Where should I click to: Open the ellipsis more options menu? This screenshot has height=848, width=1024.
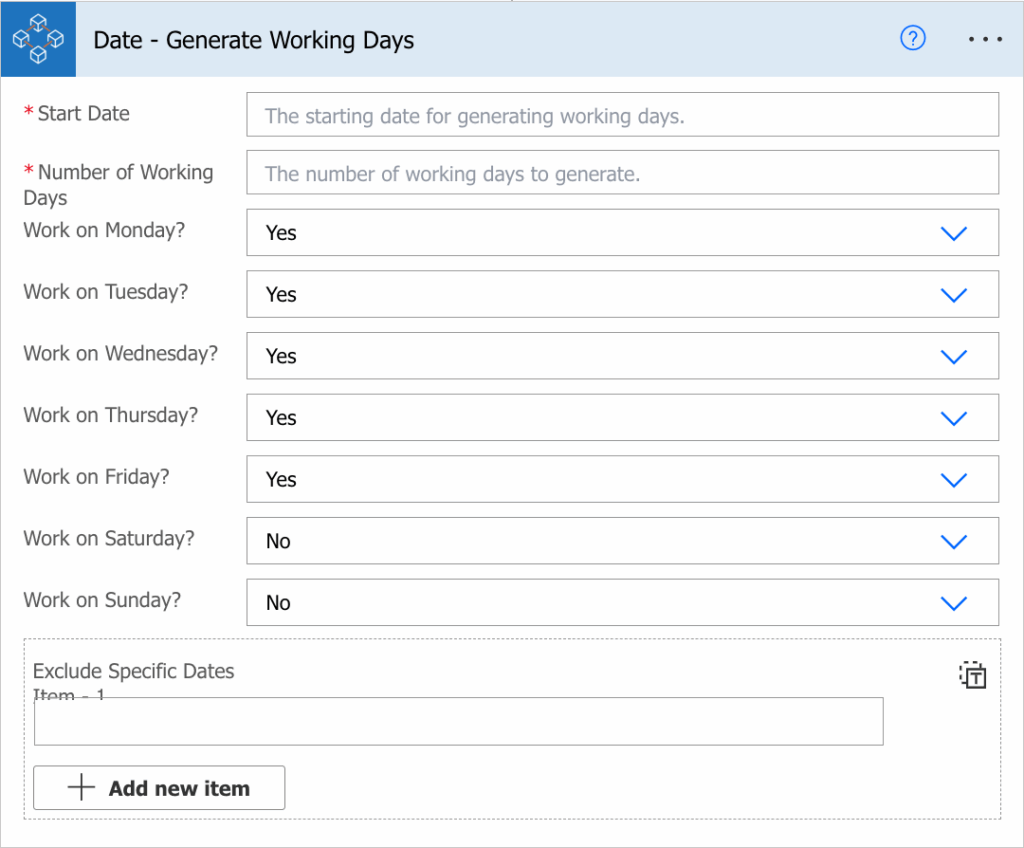(985, 39)
